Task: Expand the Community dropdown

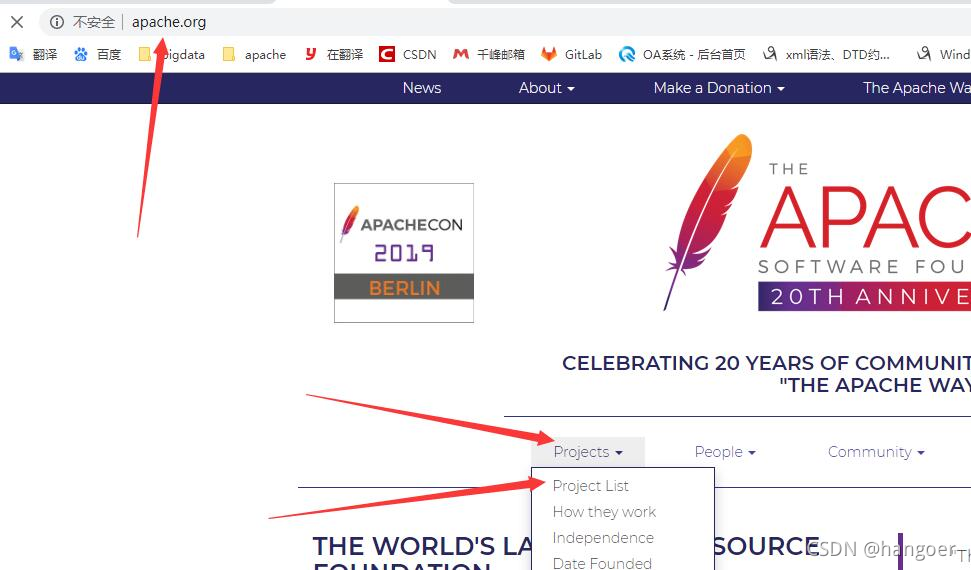Action: pos(876,452)
